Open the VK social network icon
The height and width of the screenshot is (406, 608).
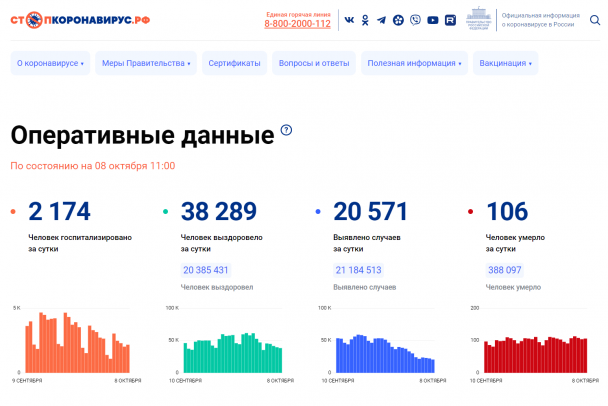point(348,20)
